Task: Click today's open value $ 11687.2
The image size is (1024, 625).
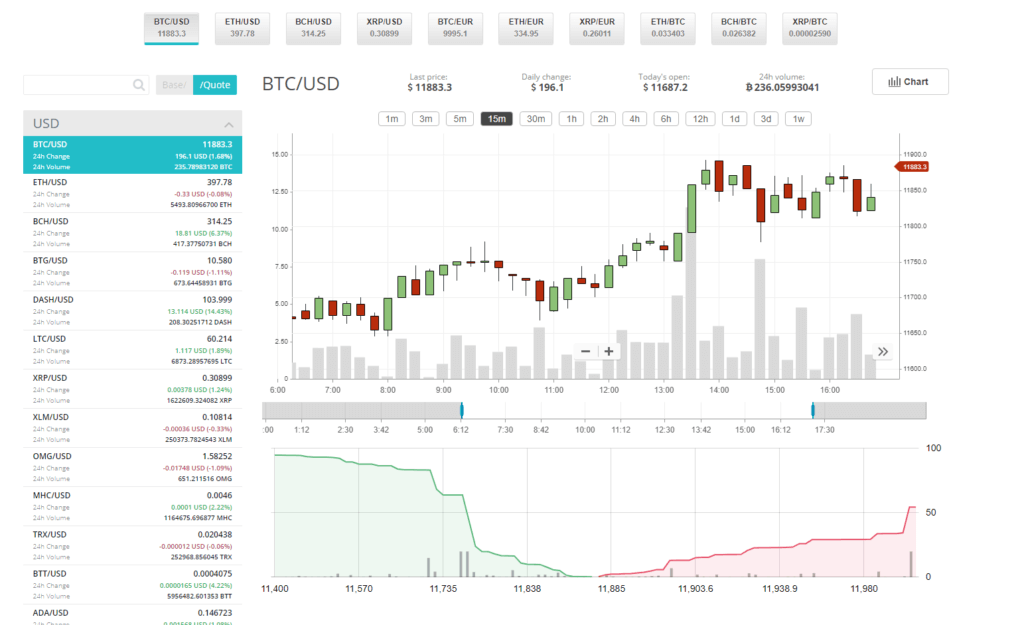Action: coord(665,88)
